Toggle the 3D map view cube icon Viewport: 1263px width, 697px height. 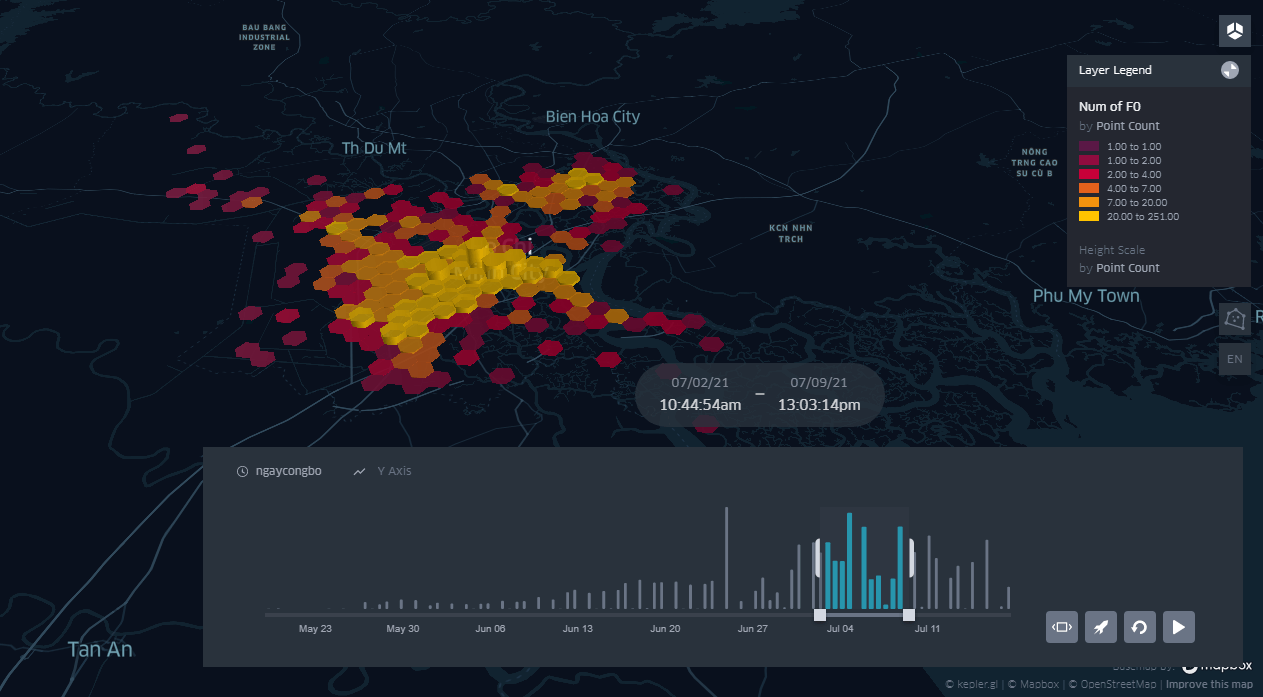tap(1235, 31)
